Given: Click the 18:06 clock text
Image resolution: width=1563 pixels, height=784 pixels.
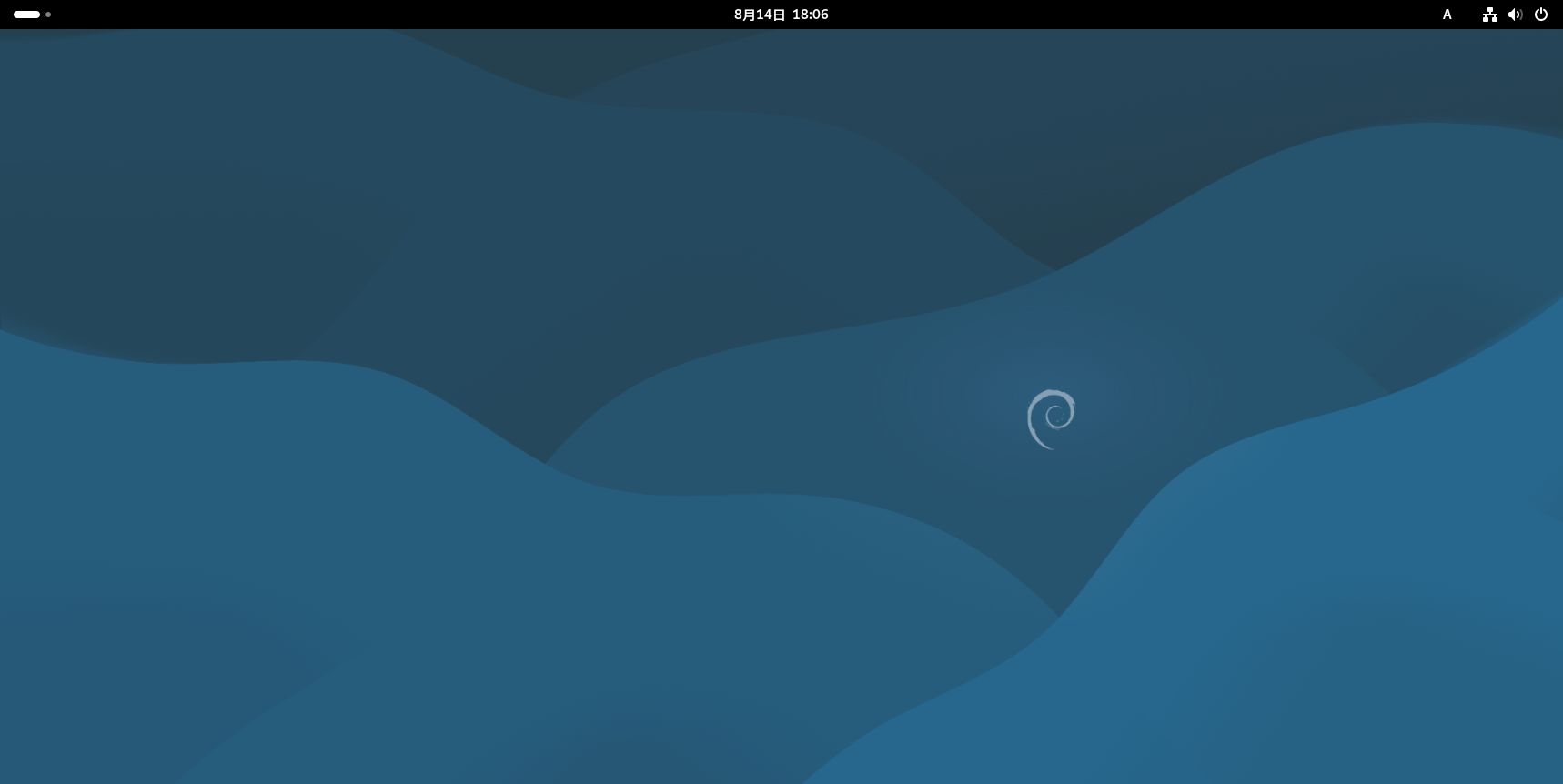Looking at the screenshot, I should point(810,15).
